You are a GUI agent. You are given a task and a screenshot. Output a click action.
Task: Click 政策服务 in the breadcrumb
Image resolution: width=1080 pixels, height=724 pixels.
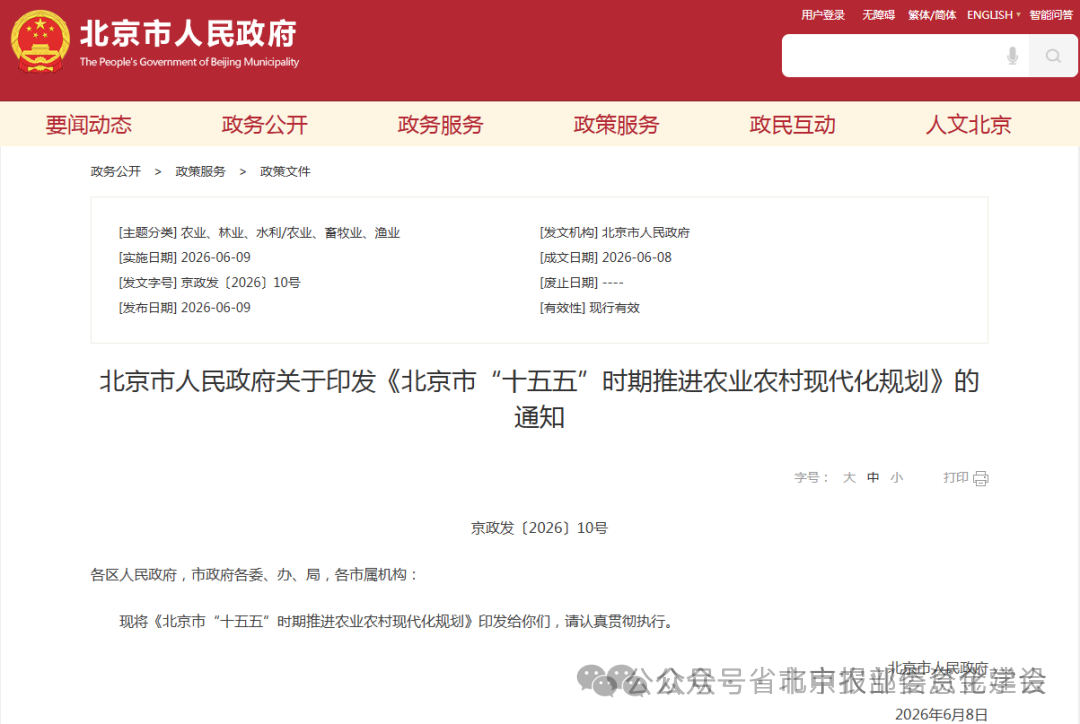(200, 172)
